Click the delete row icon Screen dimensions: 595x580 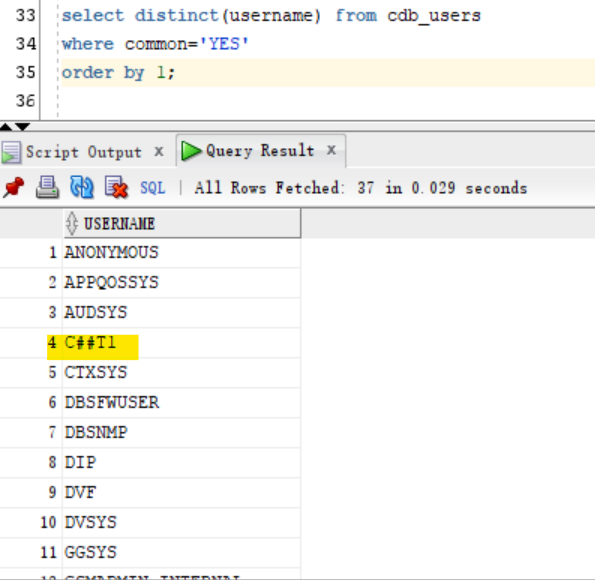tap(116, 188)
